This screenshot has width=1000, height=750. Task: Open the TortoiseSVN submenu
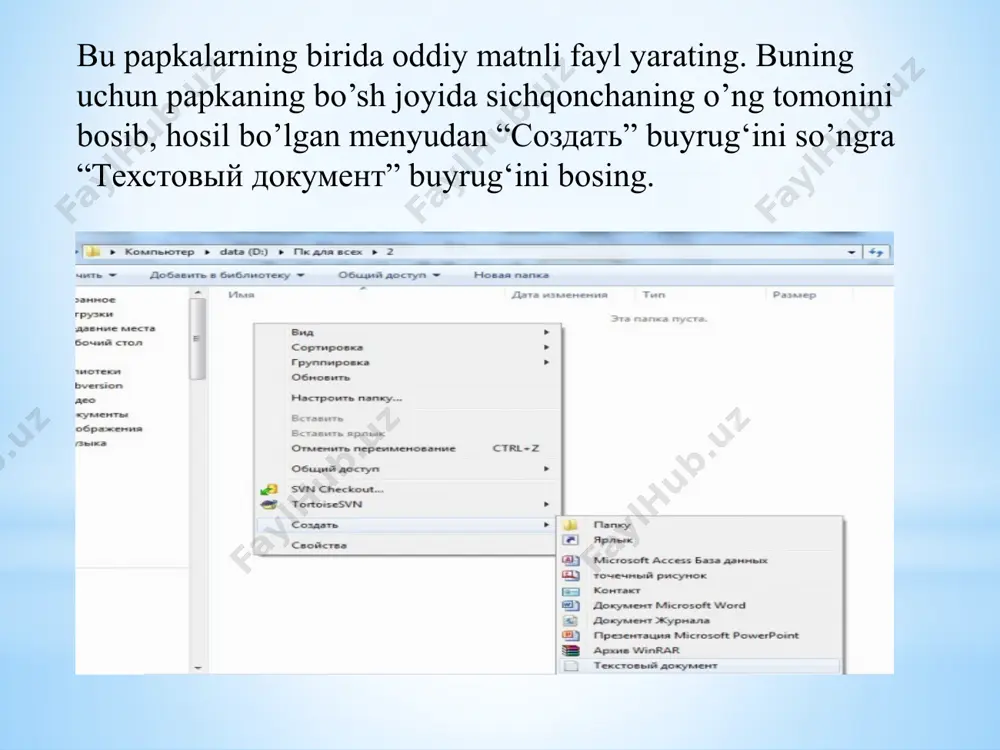408,504
